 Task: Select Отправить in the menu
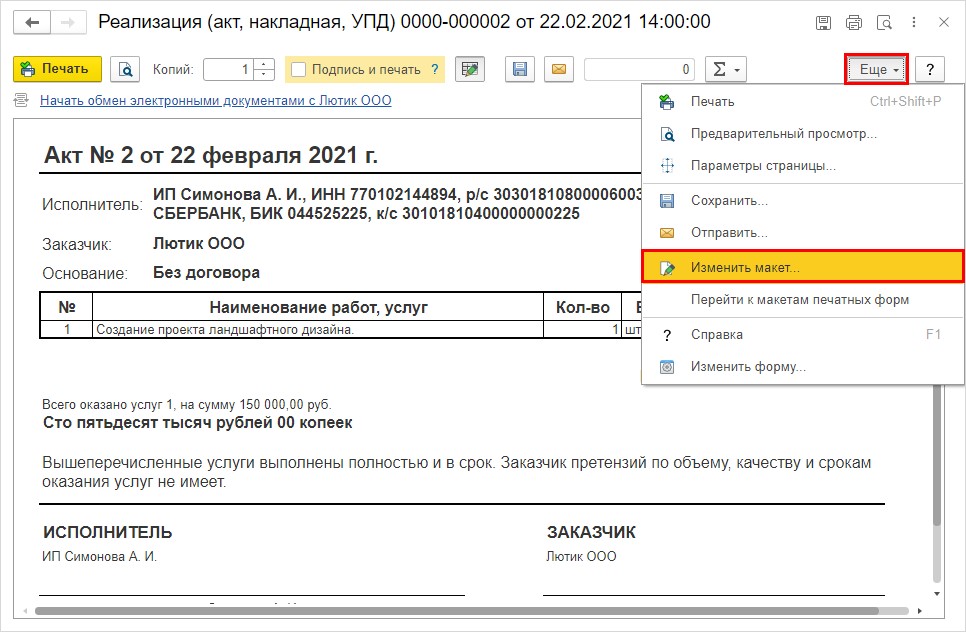pyautogui.click(x=803, y=233)
